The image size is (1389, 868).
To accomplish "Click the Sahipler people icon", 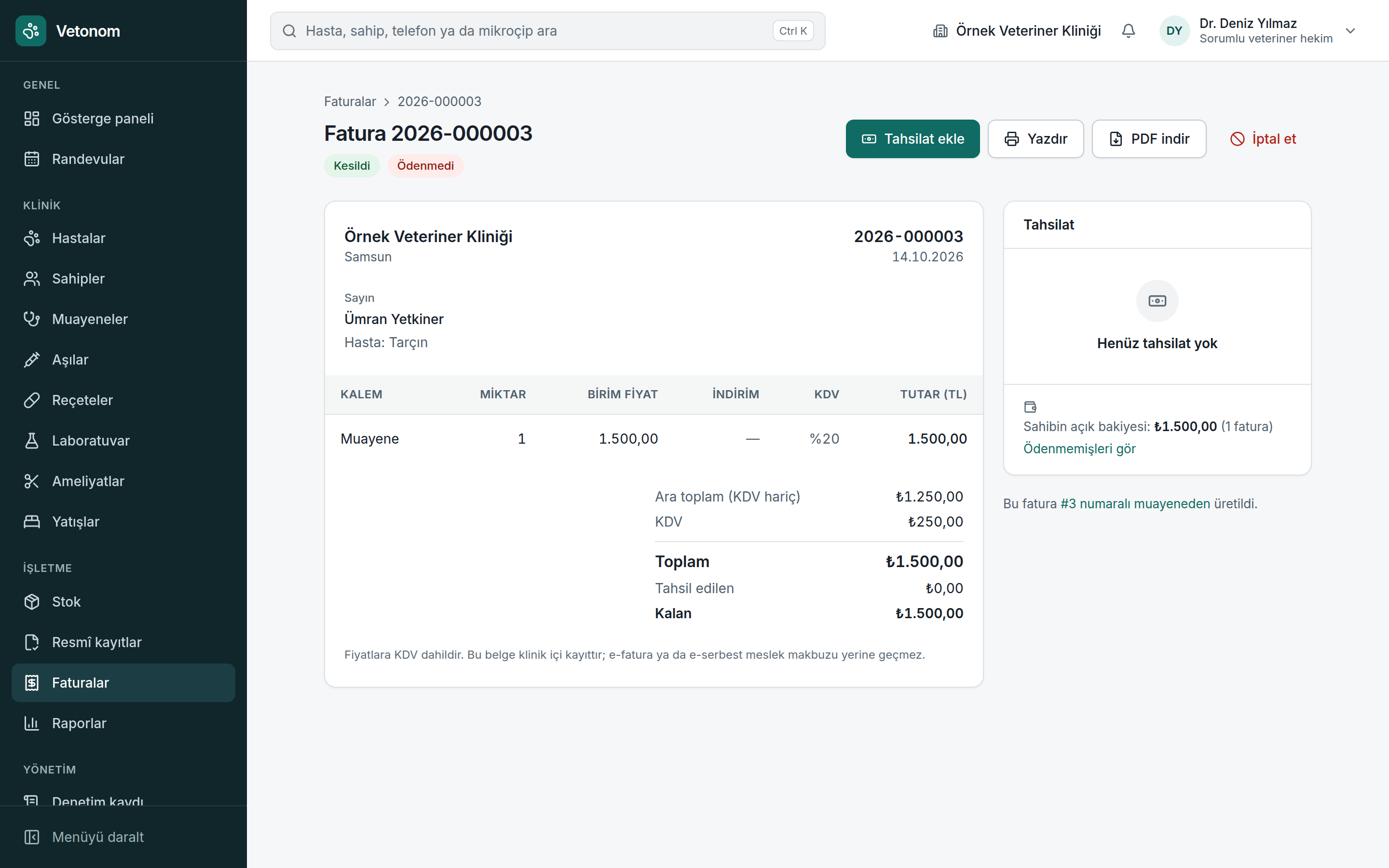I will 31,279.
